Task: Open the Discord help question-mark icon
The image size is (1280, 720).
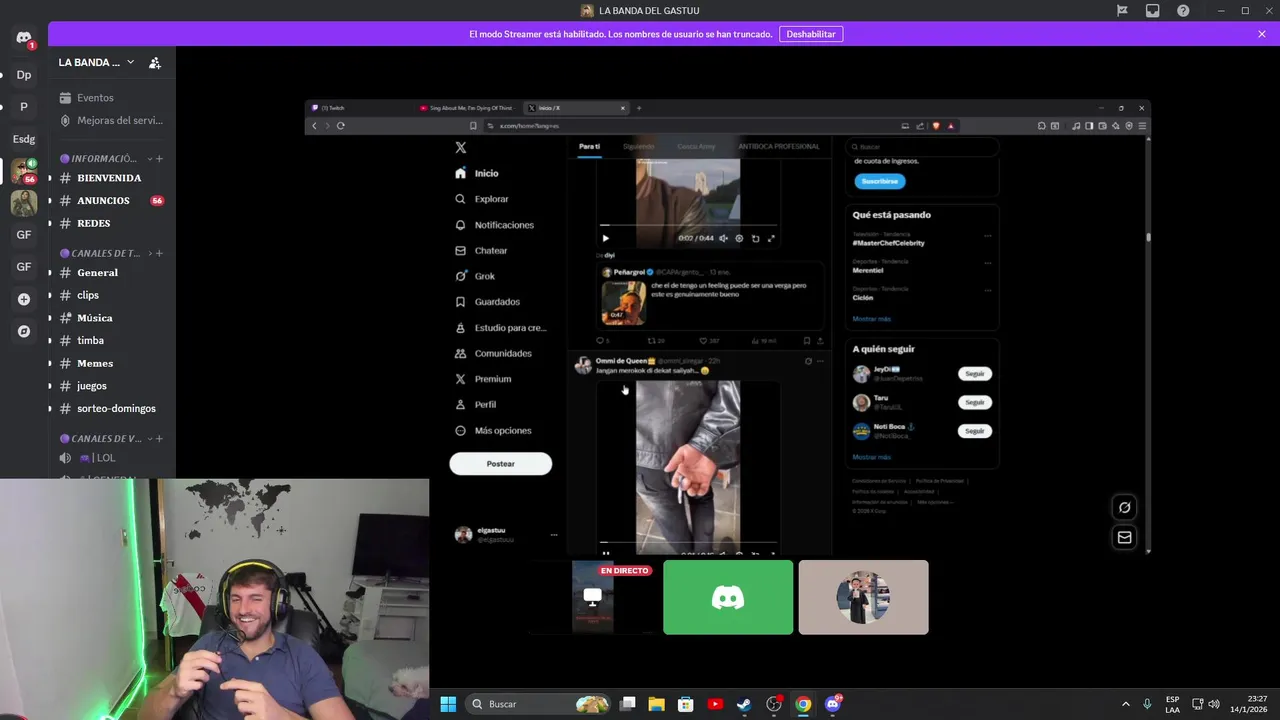Action: (1183, 11)
